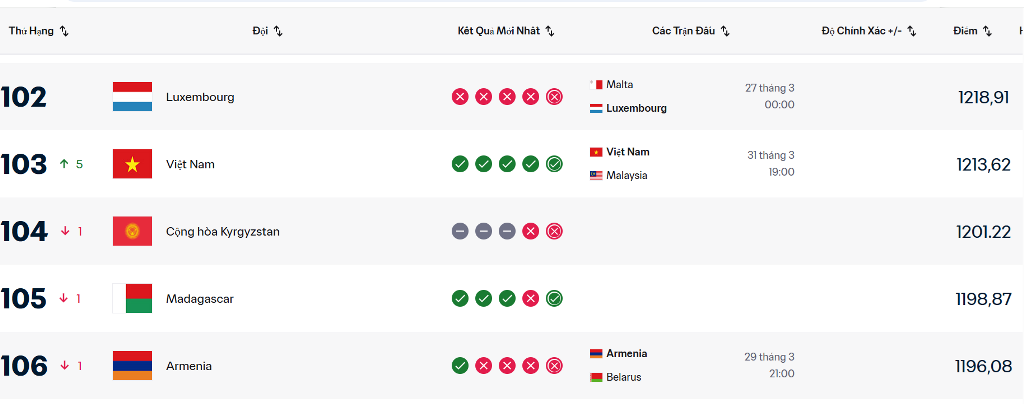1024x404 pixels.
Task: Click the Madagascar flag icon
Action: click(132, 298)
